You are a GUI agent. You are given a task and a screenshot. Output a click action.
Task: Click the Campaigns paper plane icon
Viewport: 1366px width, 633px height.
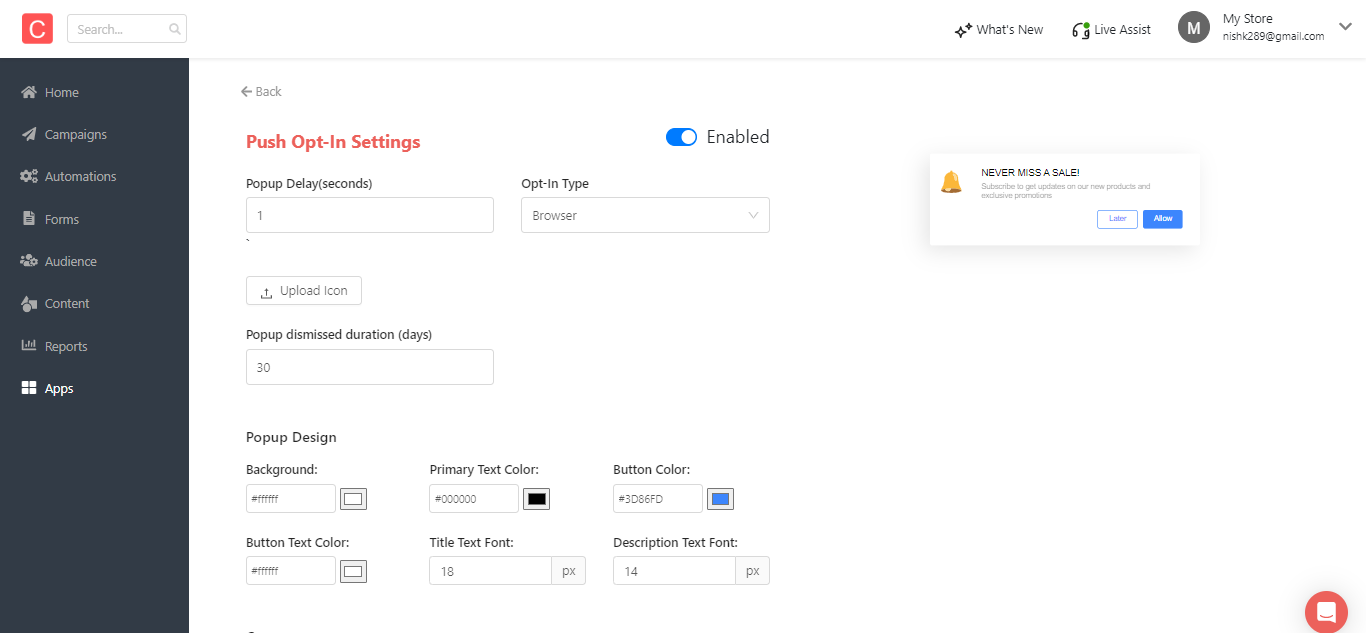click(29, 134)
